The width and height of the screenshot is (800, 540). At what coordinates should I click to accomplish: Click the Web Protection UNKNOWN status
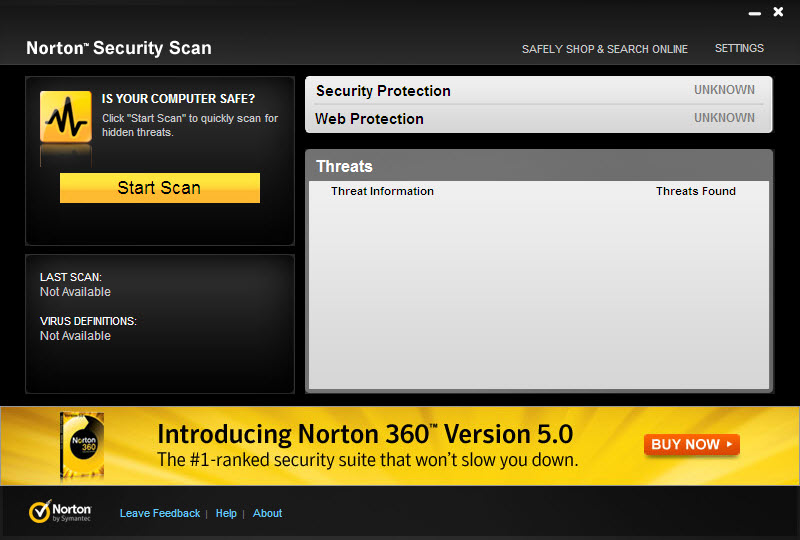(x=724, y=118)
